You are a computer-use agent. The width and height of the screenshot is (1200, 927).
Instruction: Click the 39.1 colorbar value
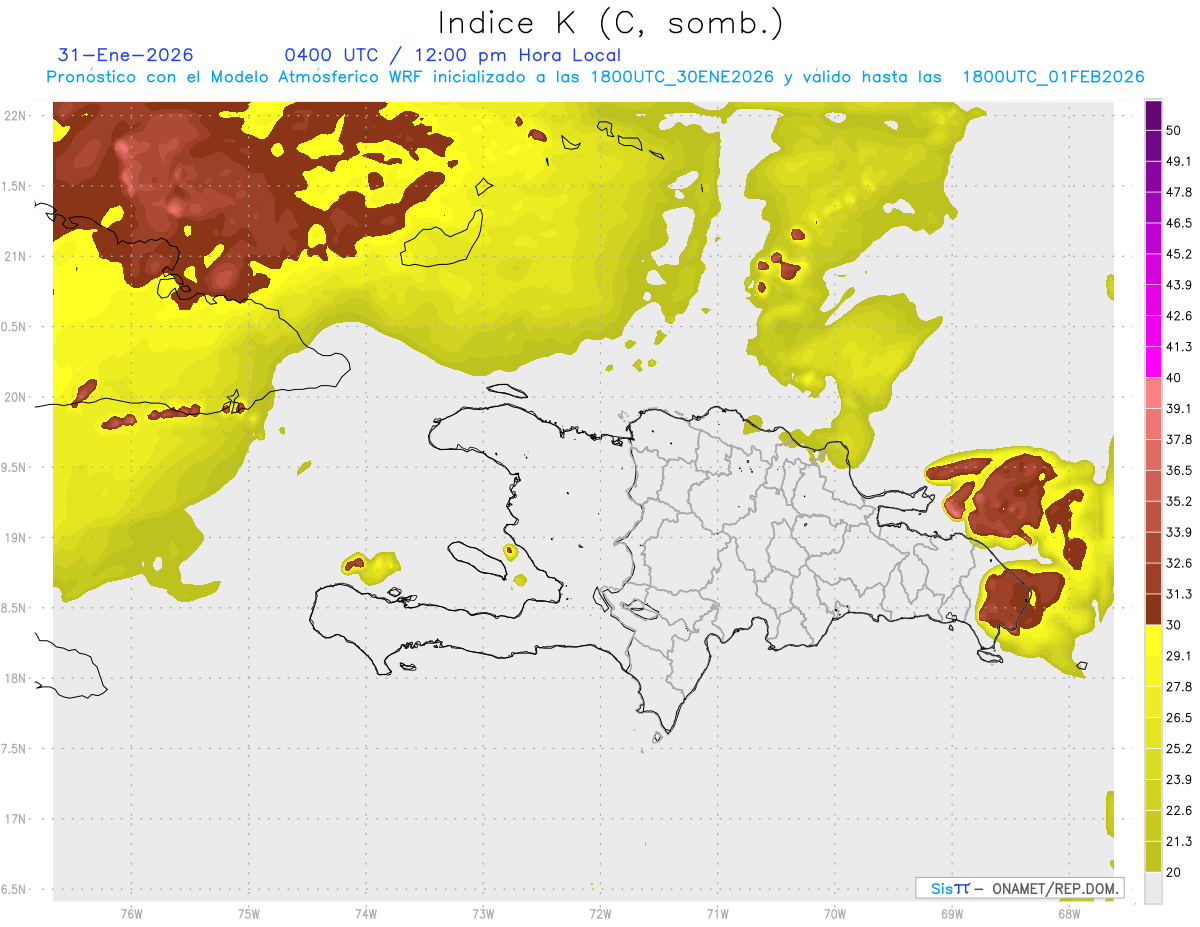[x=1179, y=409]
